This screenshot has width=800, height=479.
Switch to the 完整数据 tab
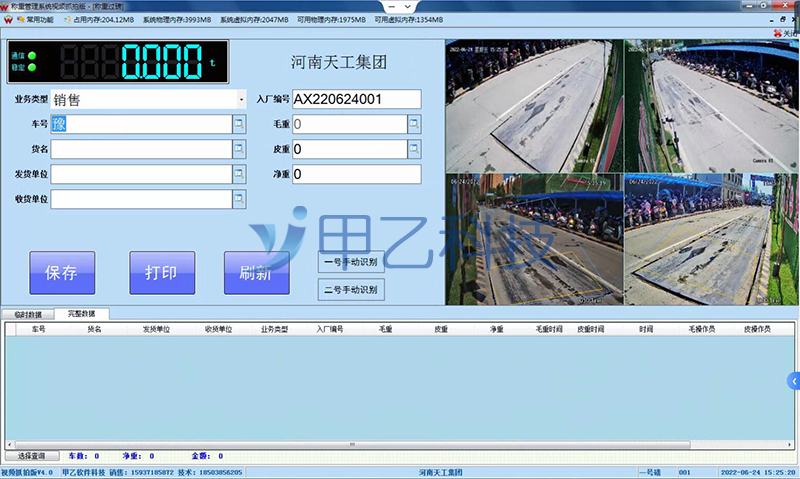(81, 314)
